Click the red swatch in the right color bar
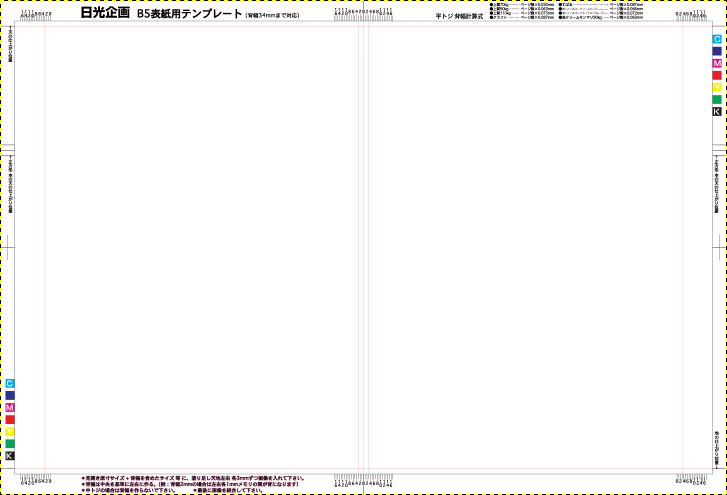 coord(717,75)
